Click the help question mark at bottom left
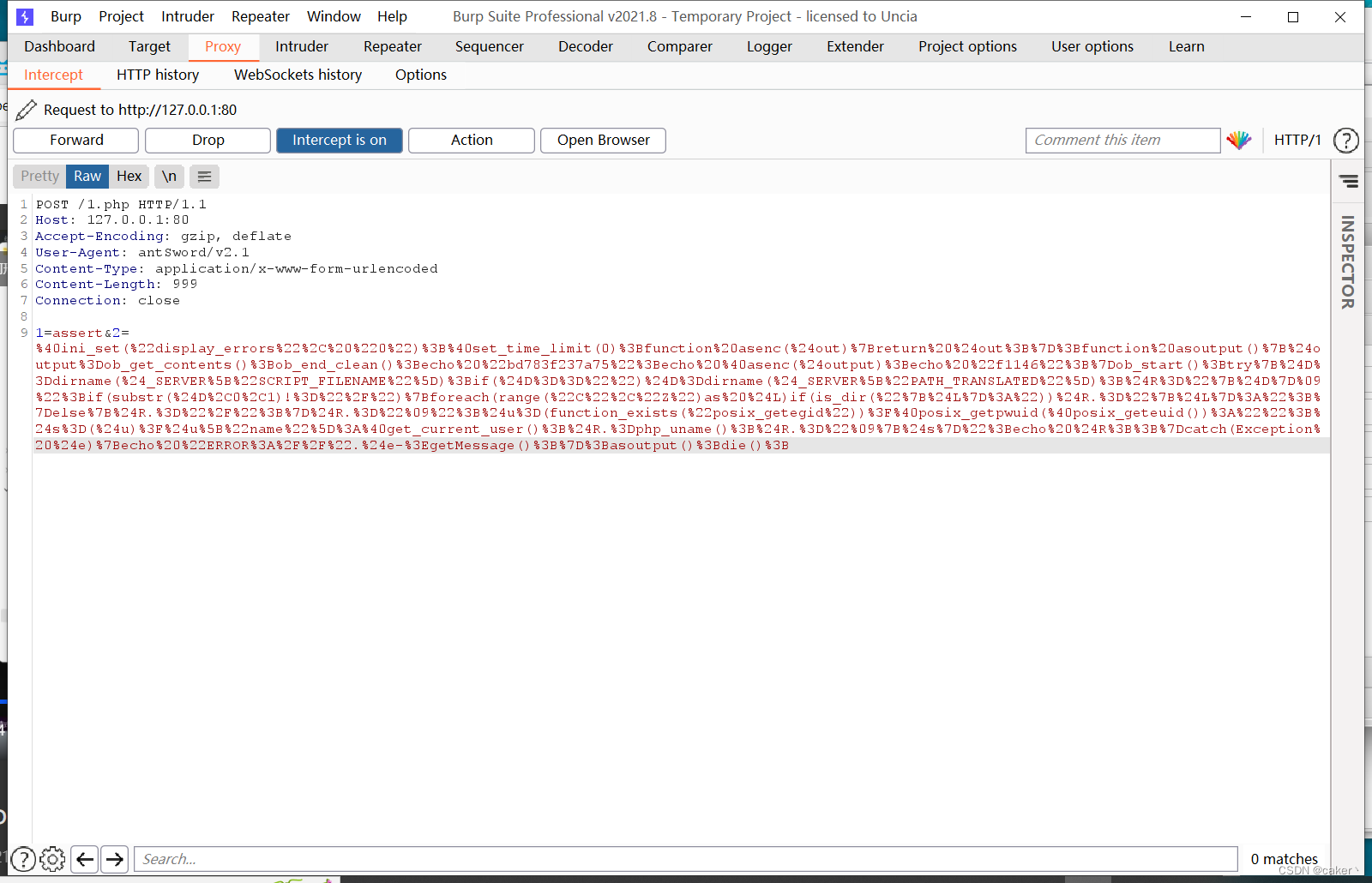The image size is (1372, 883). [x=23, y=858]
